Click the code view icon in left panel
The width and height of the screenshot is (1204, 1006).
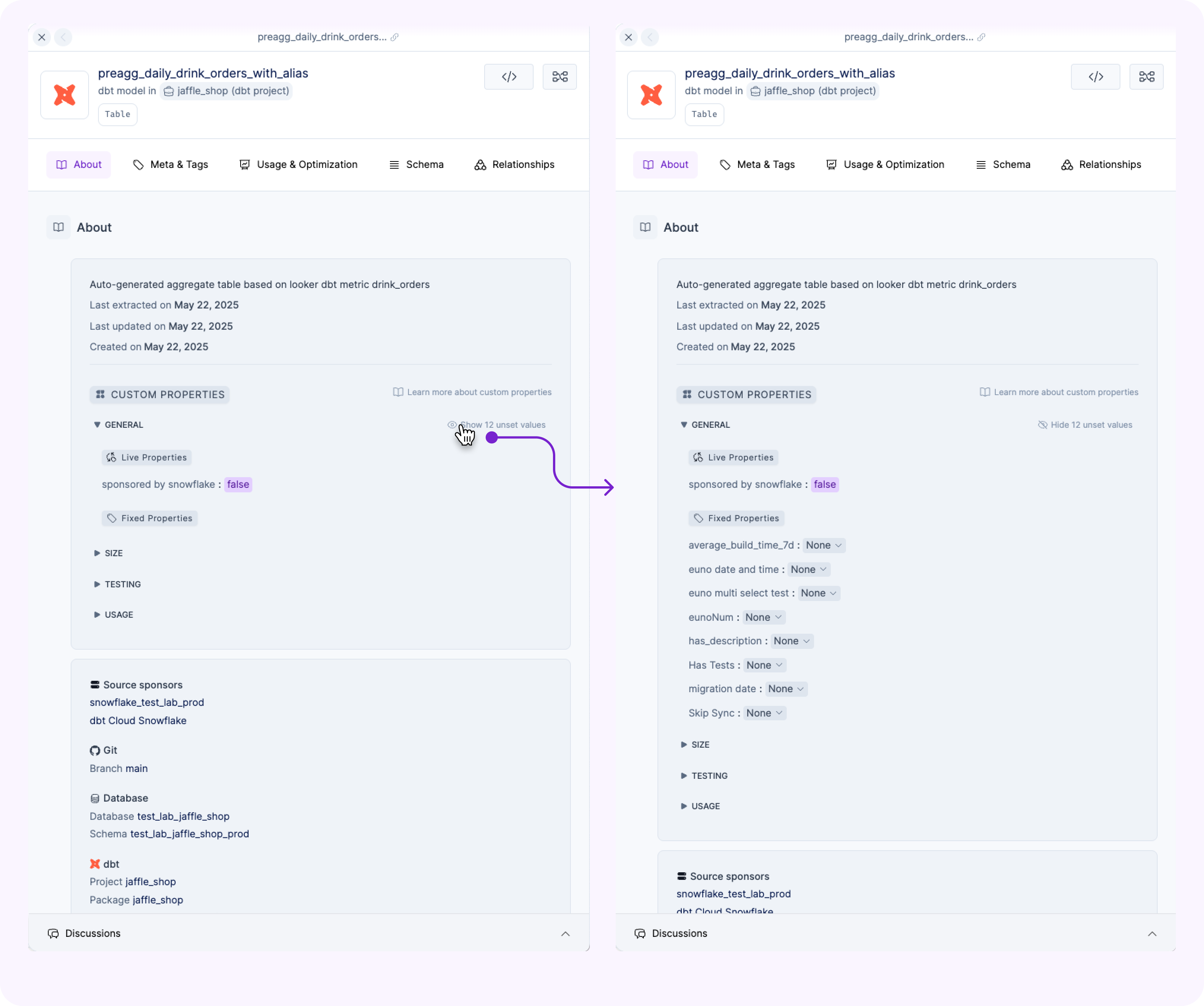509,77
